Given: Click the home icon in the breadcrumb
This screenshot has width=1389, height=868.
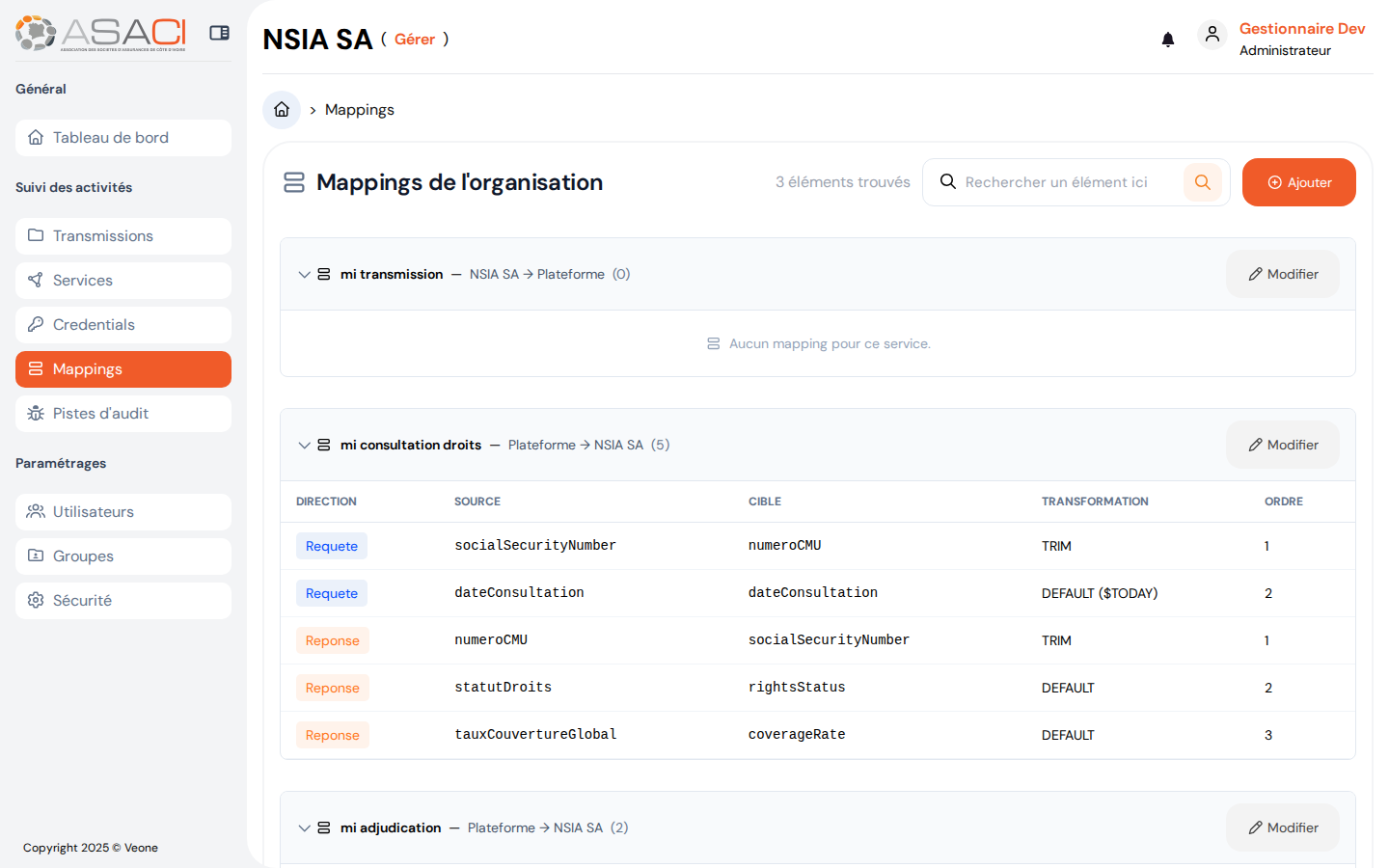Looking at the screenshot, I should point(281,109).
